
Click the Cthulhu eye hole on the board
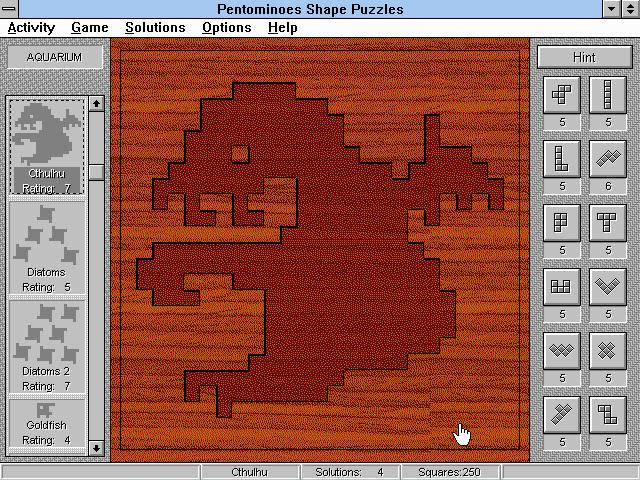[240, 154]
